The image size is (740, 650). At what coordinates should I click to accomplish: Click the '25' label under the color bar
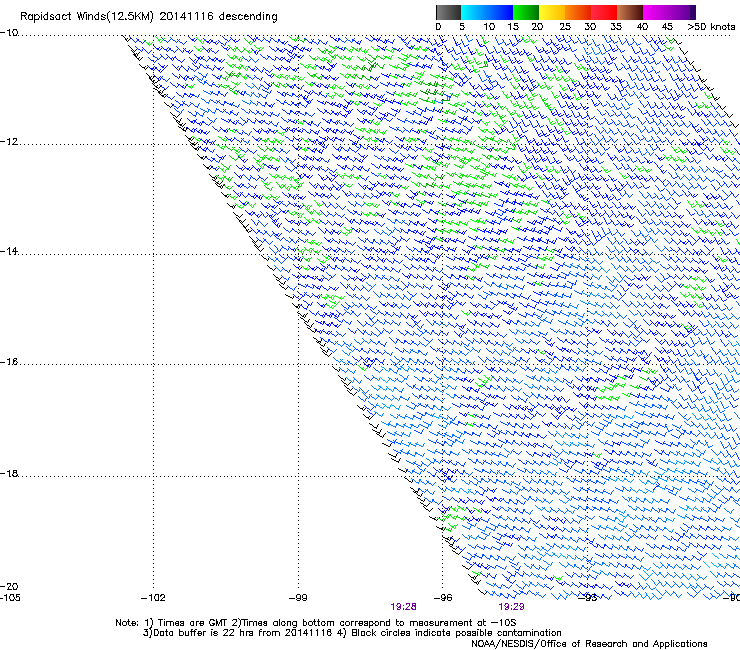click(x=565, y=27)
